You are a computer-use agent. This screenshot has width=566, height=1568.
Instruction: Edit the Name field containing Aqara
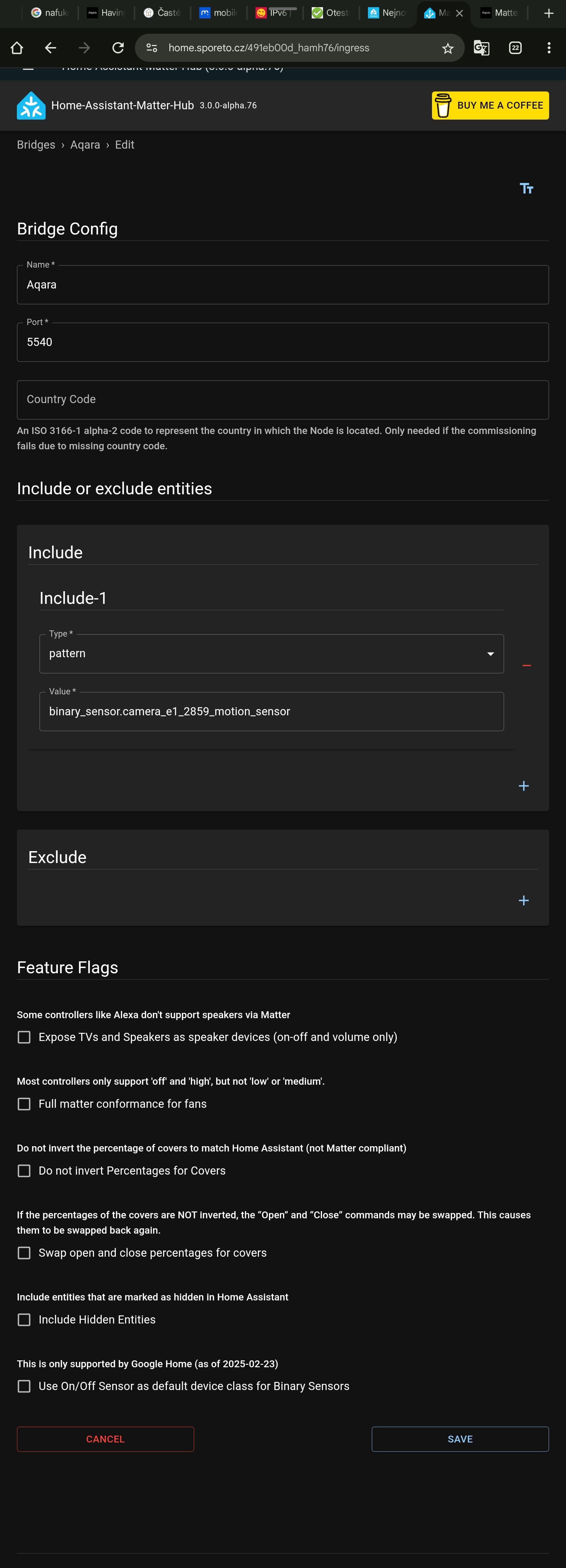[x=283, y=285]
